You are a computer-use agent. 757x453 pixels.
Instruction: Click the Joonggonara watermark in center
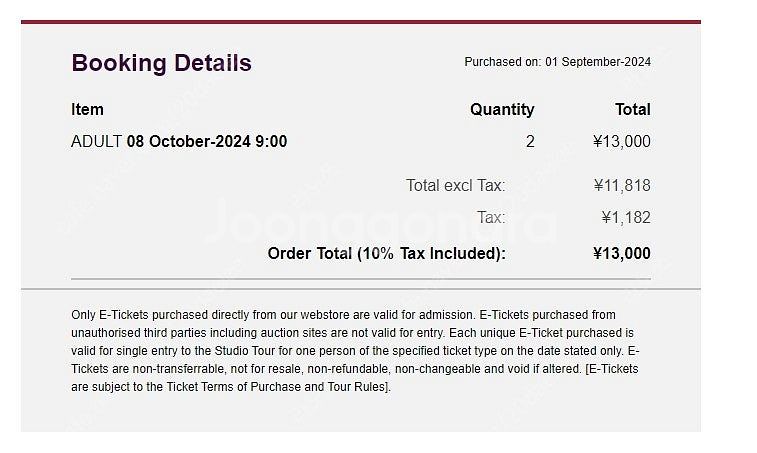point(381,221)
